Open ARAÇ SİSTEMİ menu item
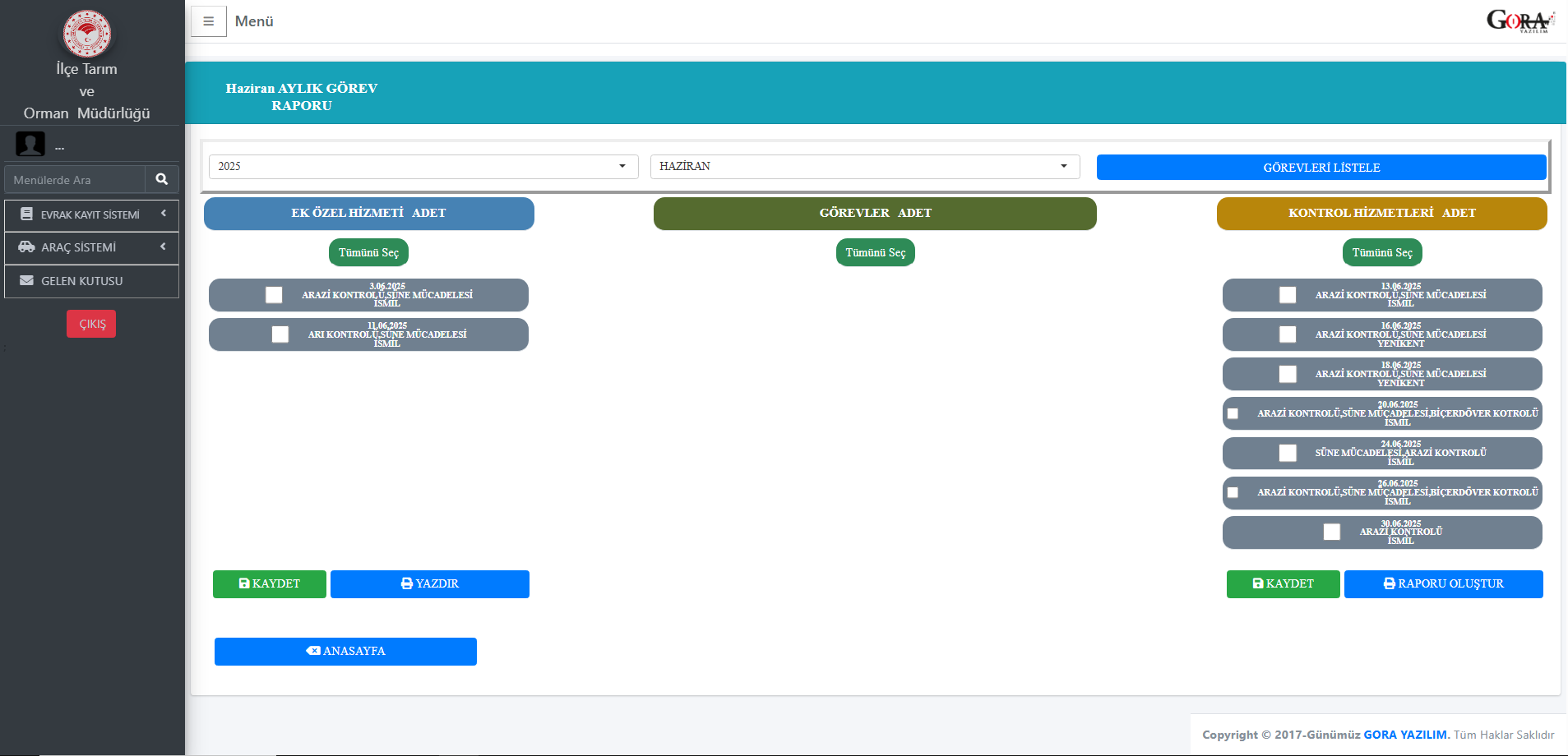1568x756 pixels. pos(79,247)
